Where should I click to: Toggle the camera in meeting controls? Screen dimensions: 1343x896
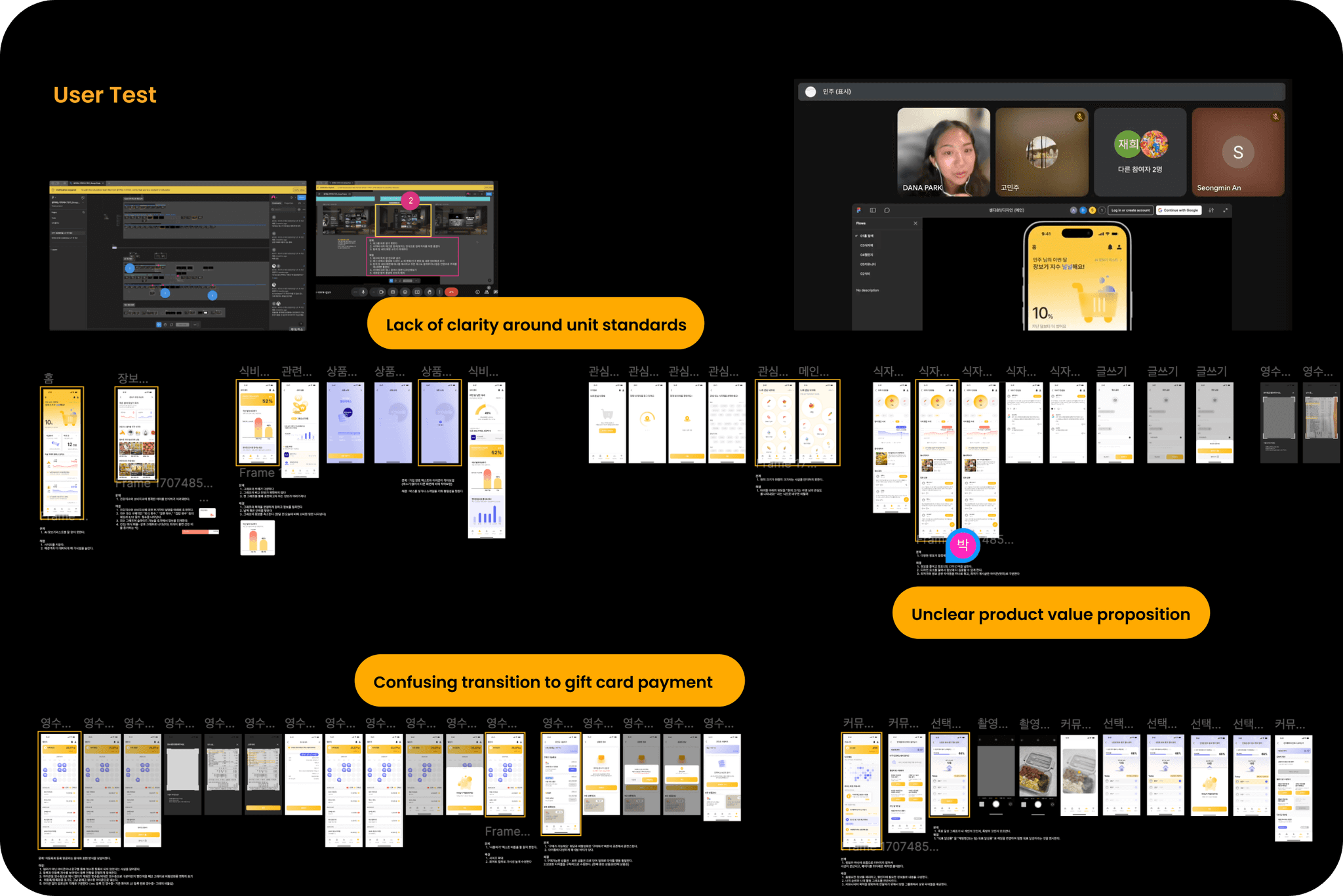pos(381,292)
